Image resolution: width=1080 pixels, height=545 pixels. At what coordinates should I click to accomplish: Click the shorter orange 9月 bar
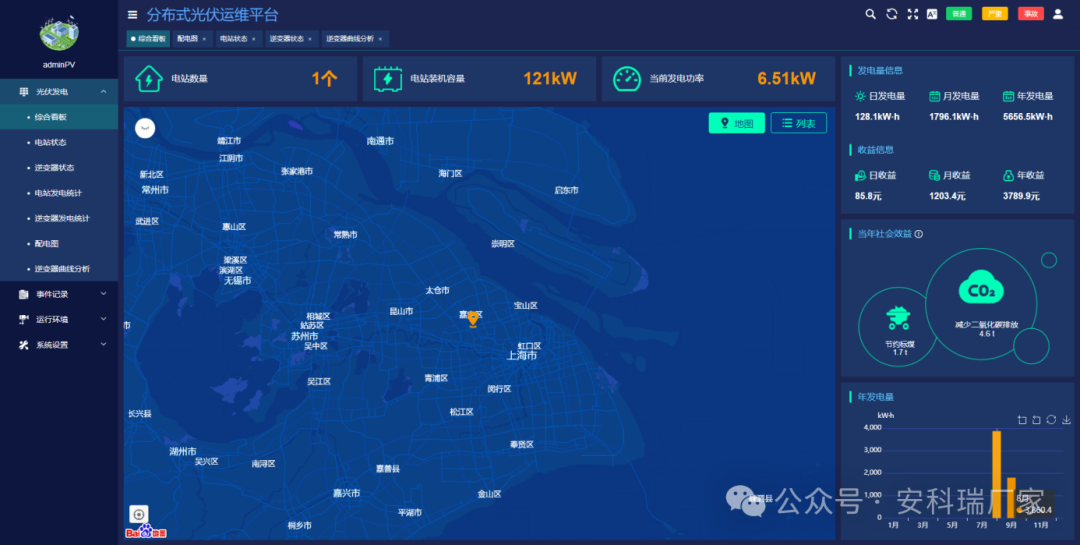pyautogui.click(x=1011, y=497)
